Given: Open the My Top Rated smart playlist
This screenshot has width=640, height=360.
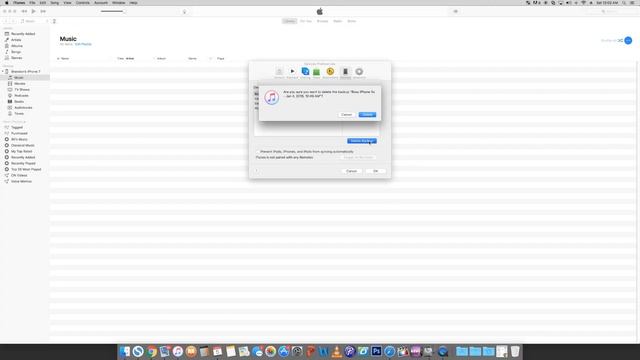Looking at the screenshot, I should pos(21,151).
